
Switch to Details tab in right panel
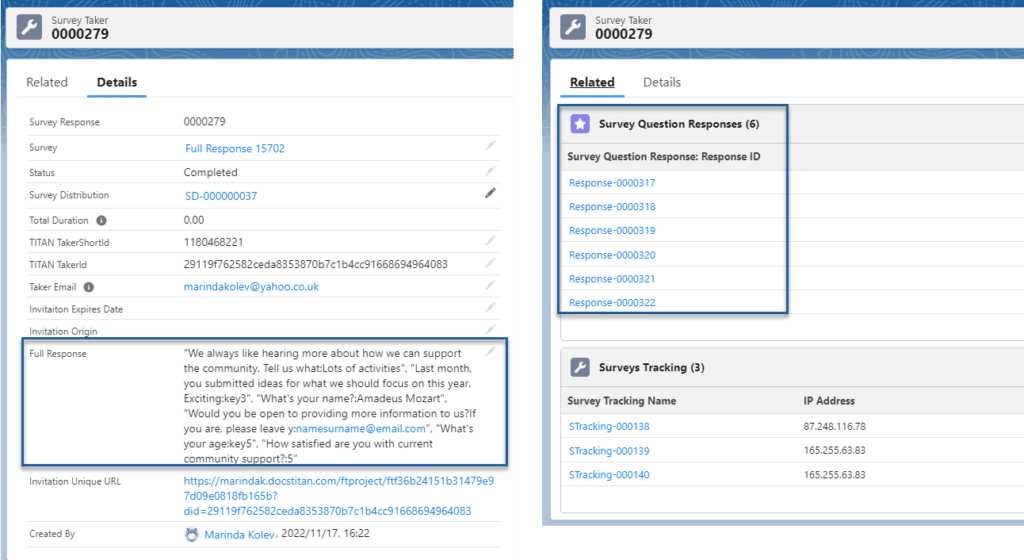pos(662,82)
